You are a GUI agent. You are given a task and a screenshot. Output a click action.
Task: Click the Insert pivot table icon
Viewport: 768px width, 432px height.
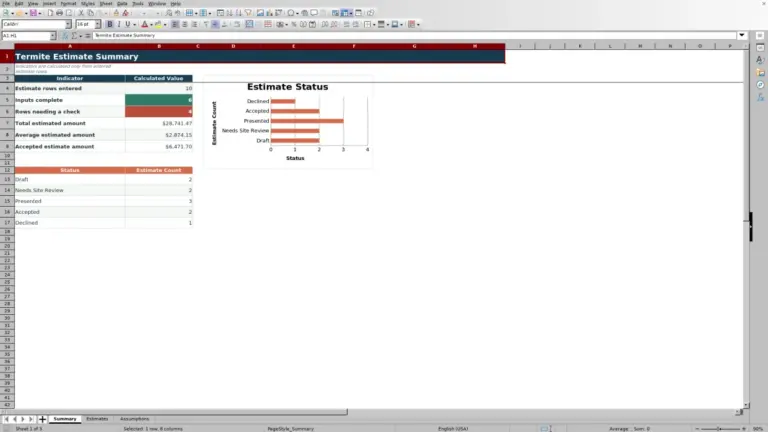pos(279,13)
